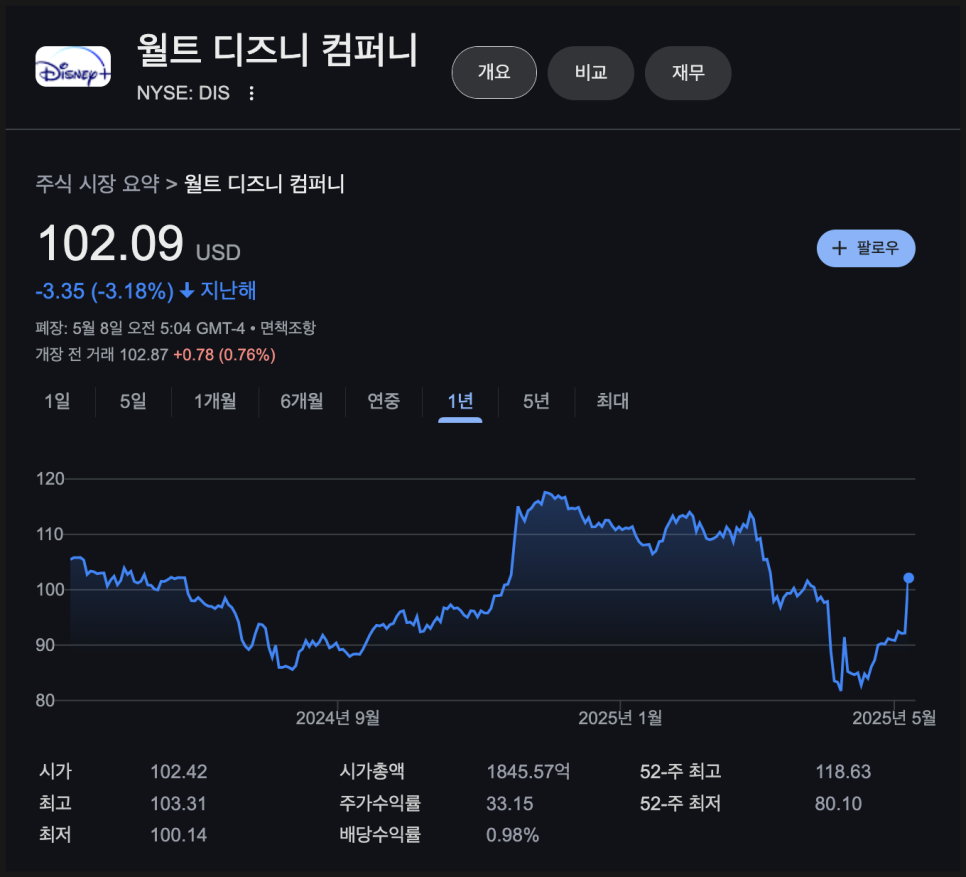Image resolution: width=966 pixels, height=877 pixels.
Task: Click the 52-주 최저 value 80.10
Action: 838,803
